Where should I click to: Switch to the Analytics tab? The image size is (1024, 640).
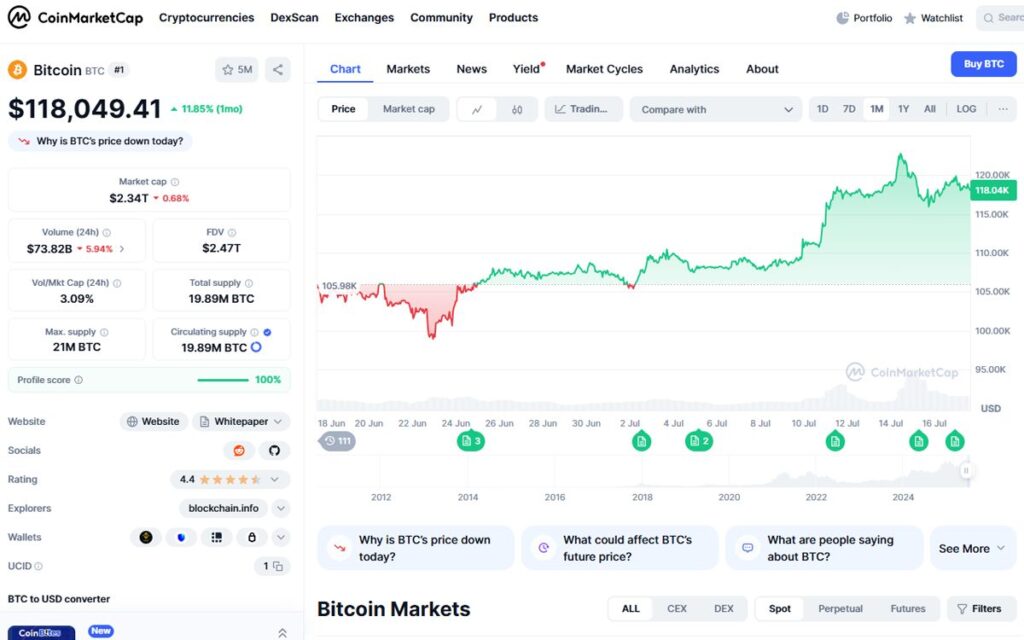click(694, 69)
